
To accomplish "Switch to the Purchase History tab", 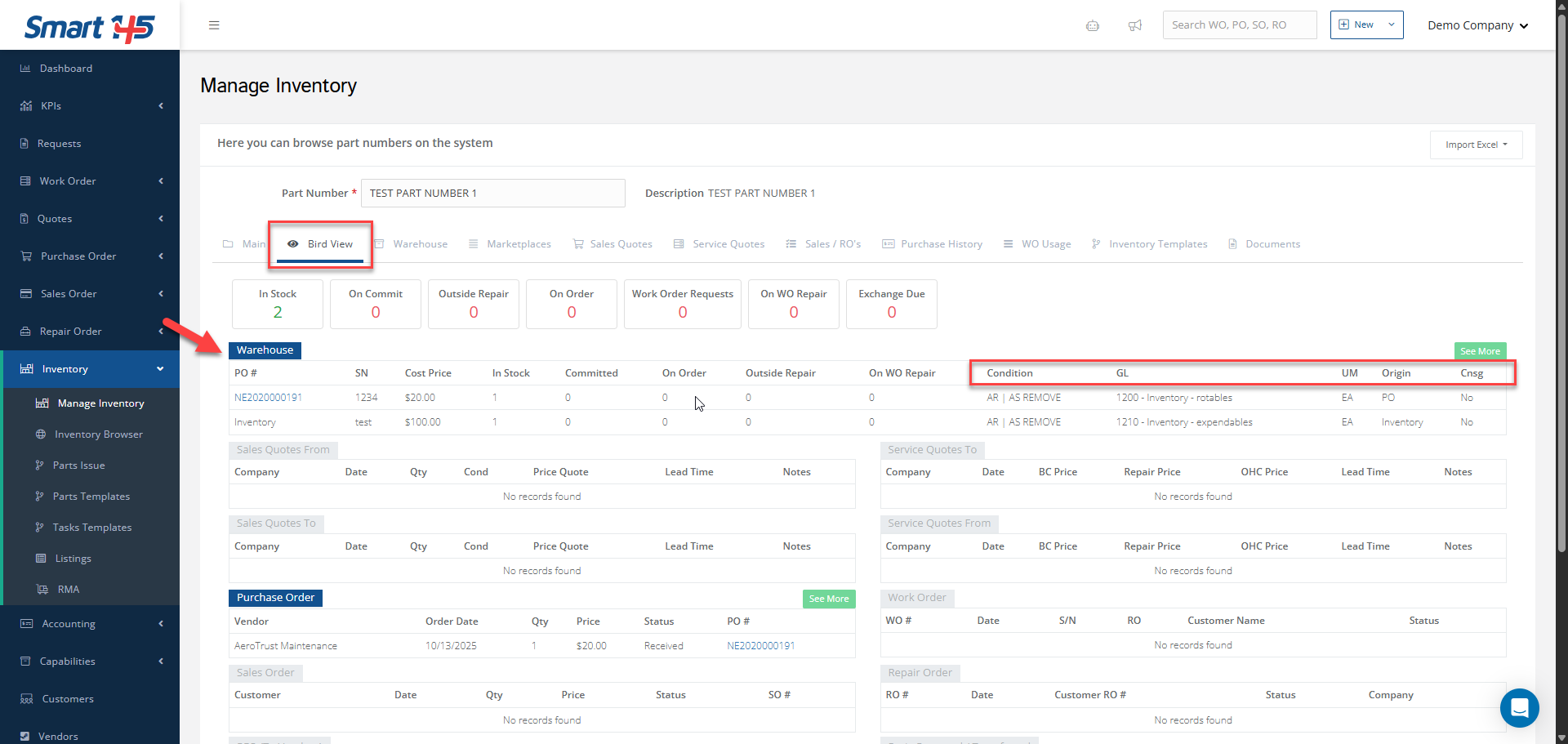I will point(941,244).
